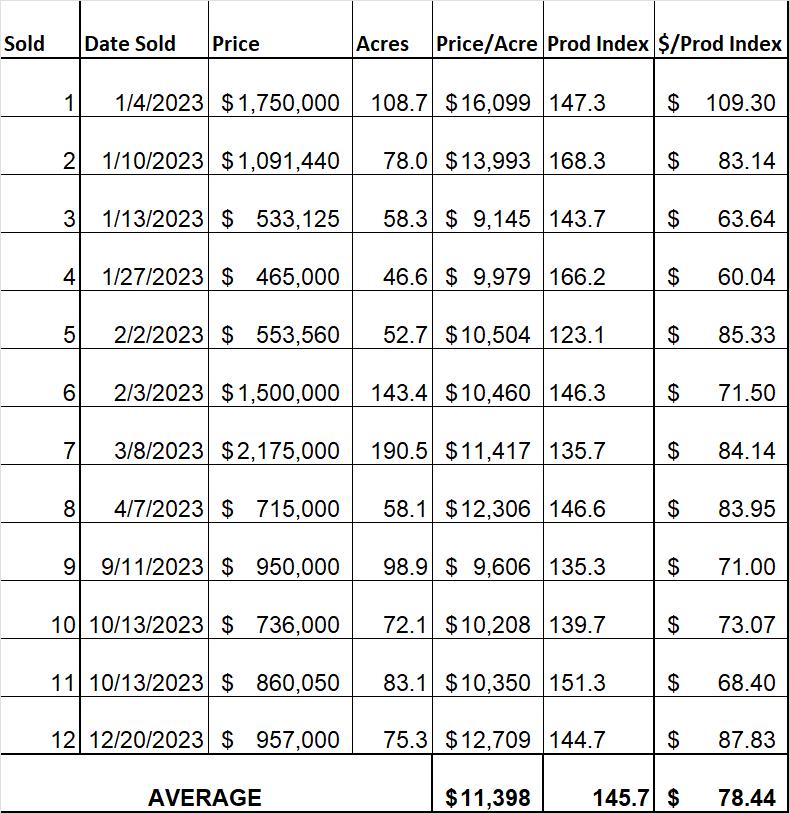This screenshot has width=789, height=813.
Task: Click the acres cell 58.3
Action: pyautogui.click(x=392, y=204)
